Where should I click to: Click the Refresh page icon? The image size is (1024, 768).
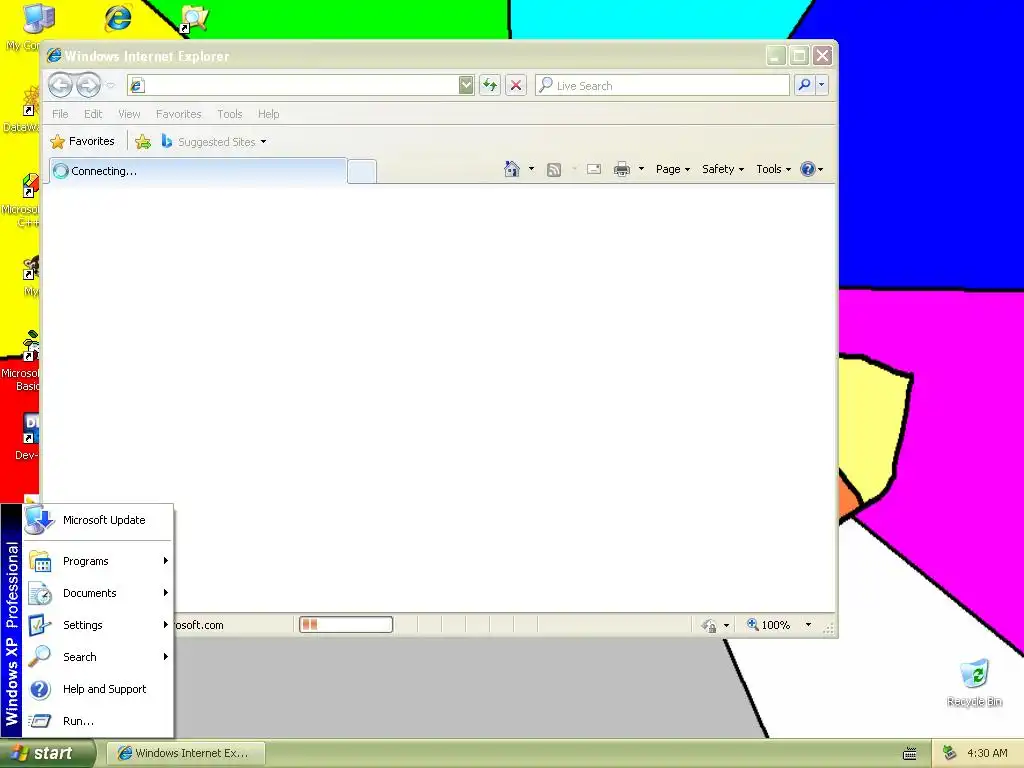click(x=490, y=85)
